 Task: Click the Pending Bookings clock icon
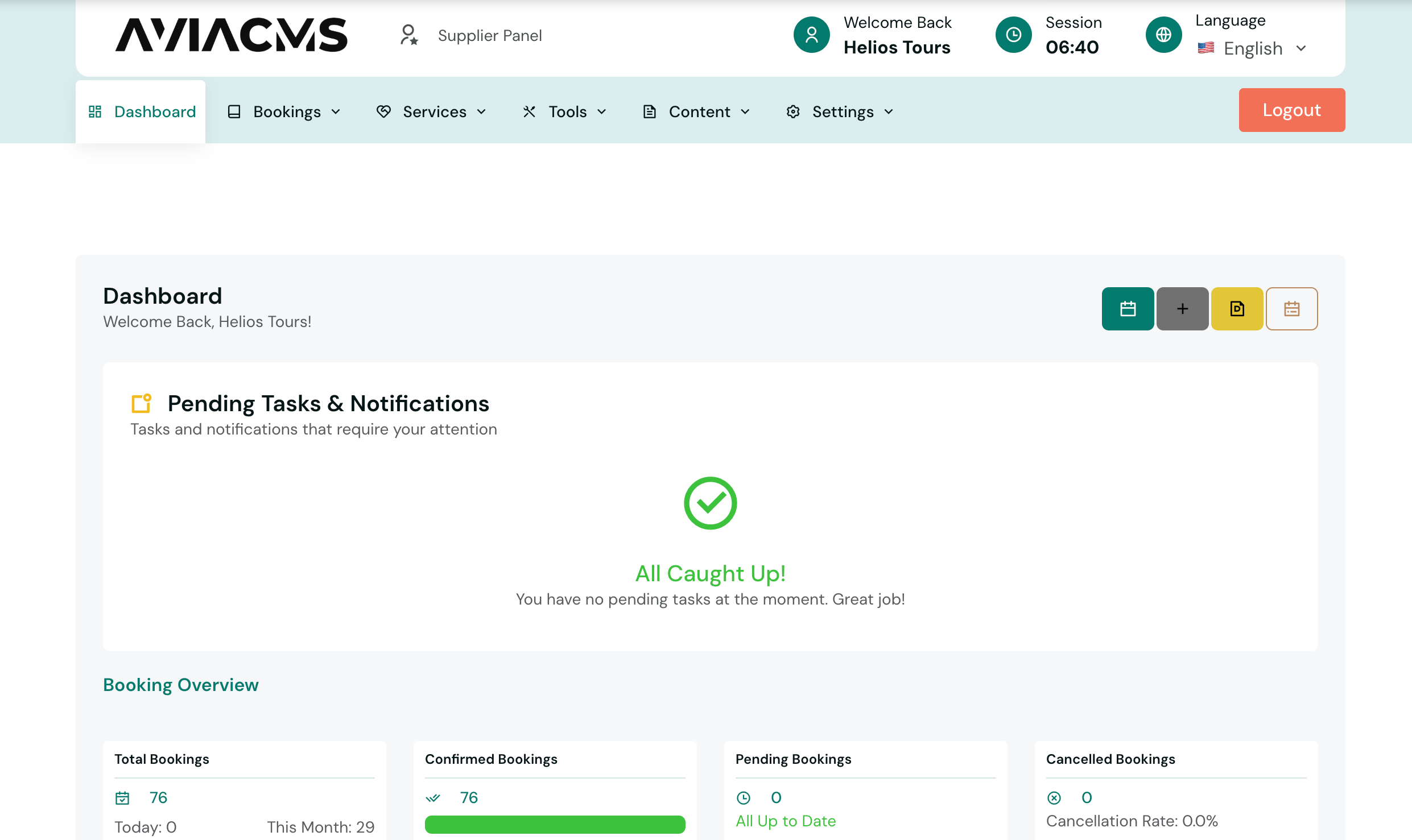coord(744,798)
